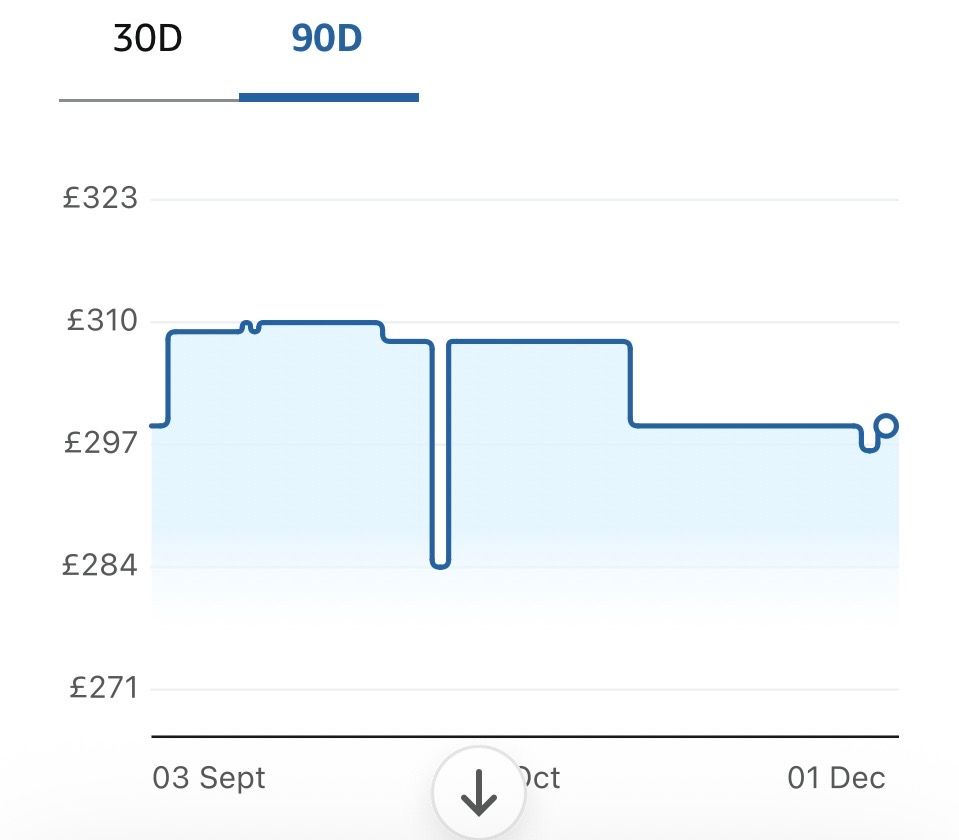Image resolution: width=959 pixels, height=840 pixels.
Task: Click the £284 y-axis label
Action: 100,566
